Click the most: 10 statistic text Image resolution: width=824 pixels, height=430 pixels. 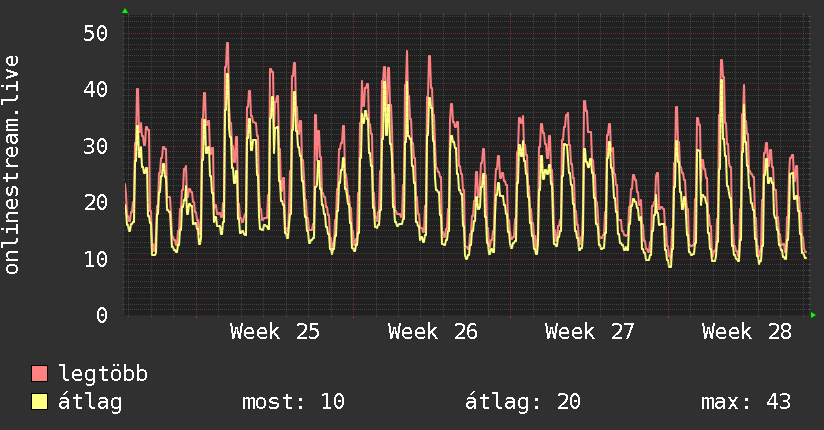[293, 402]
